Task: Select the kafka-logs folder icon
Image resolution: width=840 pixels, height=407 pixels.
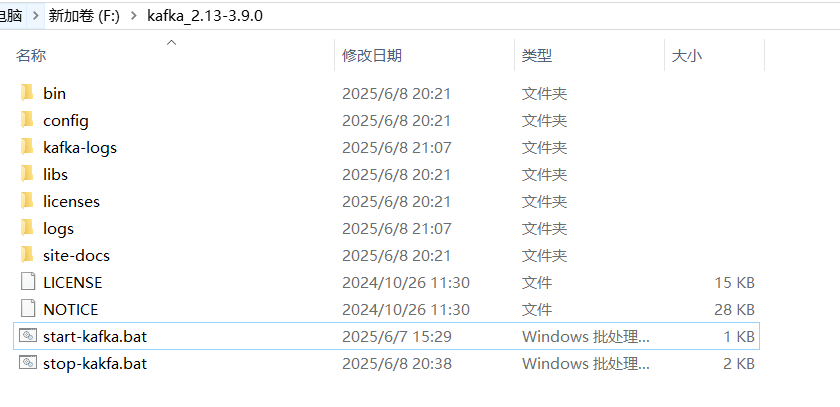Action: point(26,147)
